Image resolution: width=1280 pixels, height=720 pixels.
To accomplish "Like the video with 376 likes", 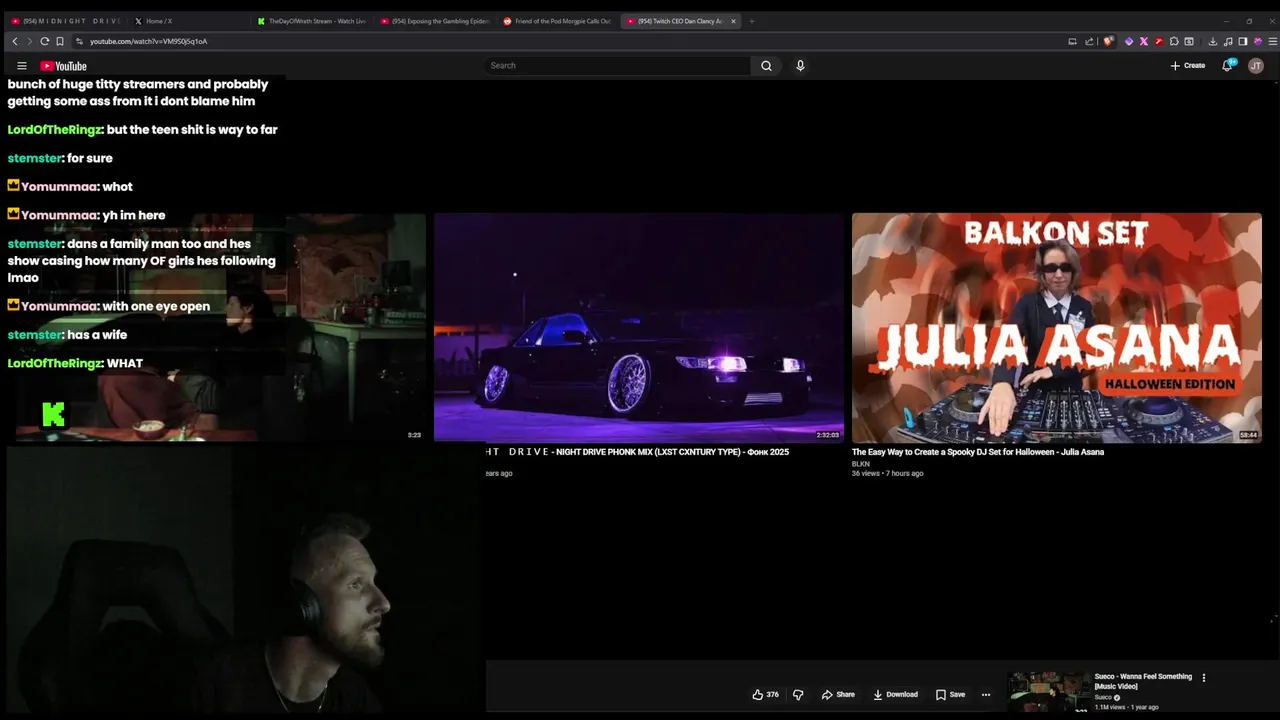I will 766,694.
